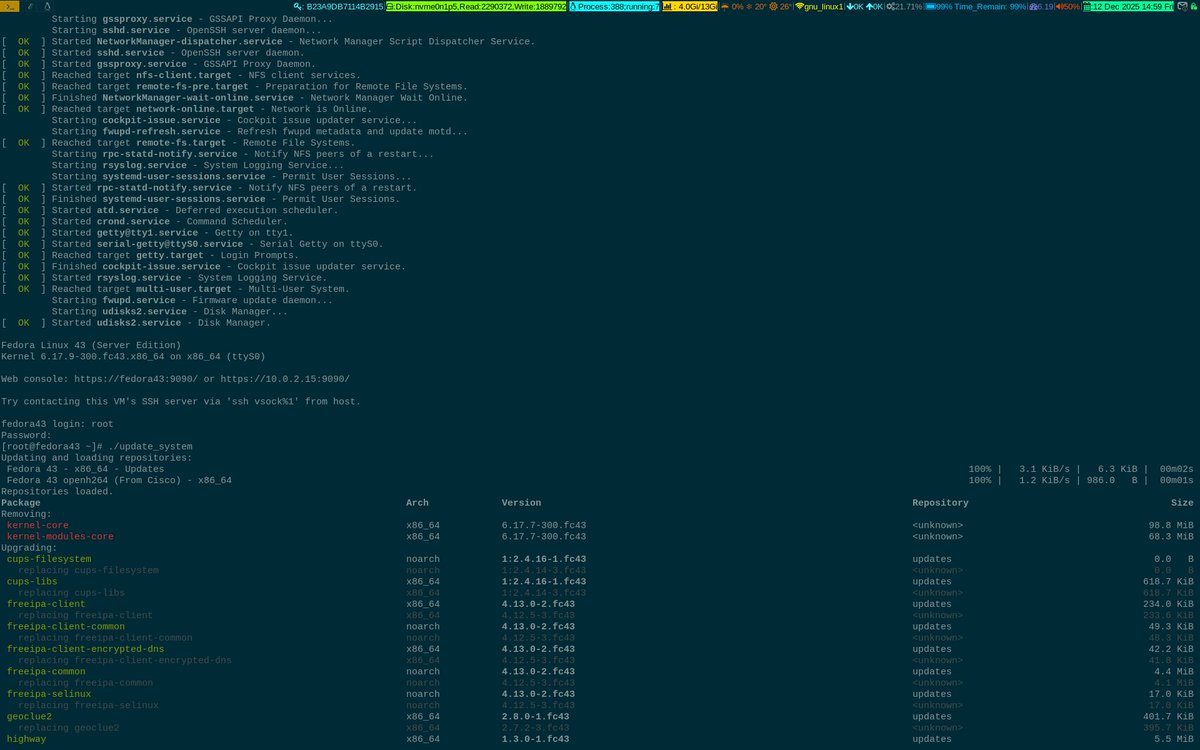Click the 12 Dec 2025 date clock
This screenshot has height=750, width=1200.
[1129, 6]
